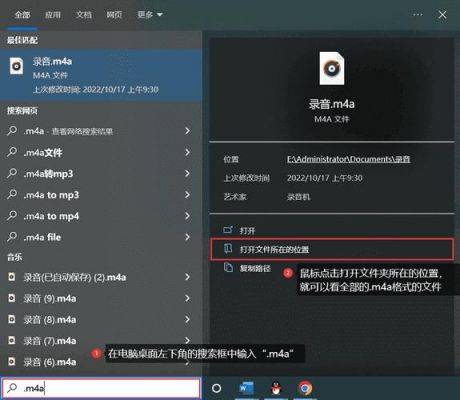
Task: Expand the .m4a to mp4 chevron
Action: click(x=187, y=216)
